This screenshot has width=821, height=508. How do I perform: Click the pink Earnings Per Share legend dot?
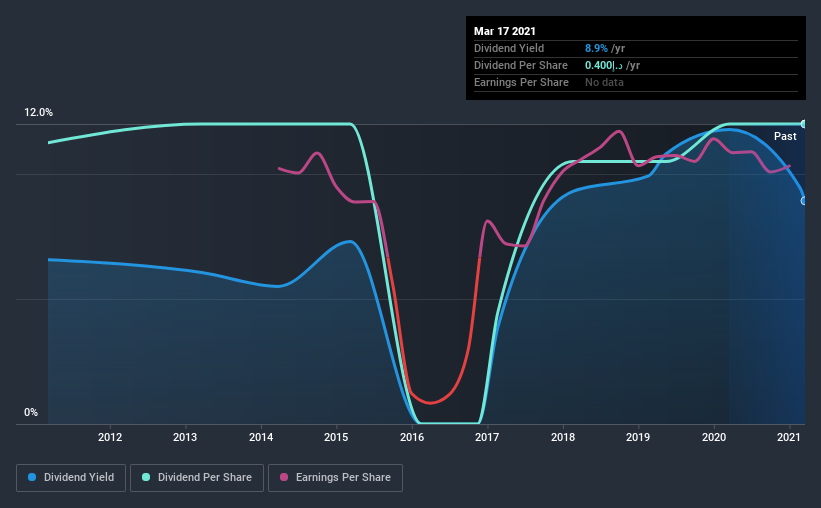pos(284,477)
